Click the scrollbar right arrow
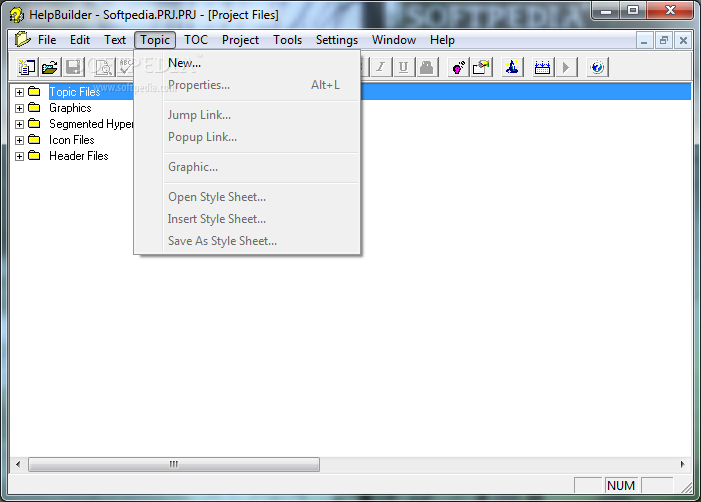 683,464
